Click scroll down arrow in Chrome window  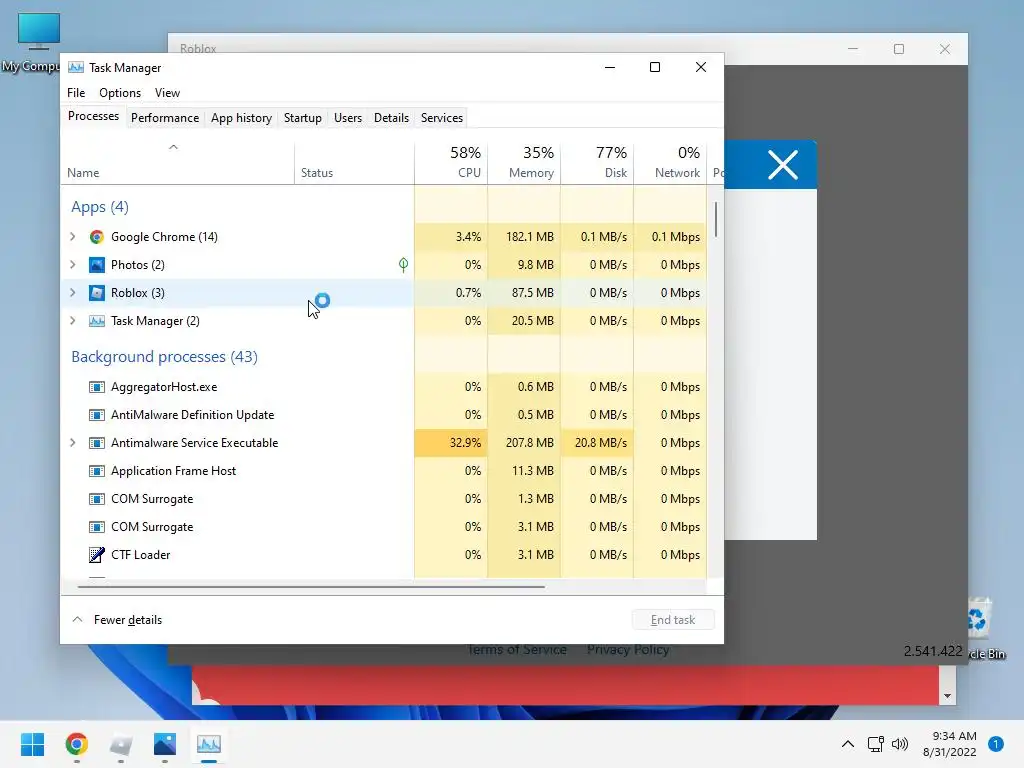pyautogui.click(x=947, y=696)
